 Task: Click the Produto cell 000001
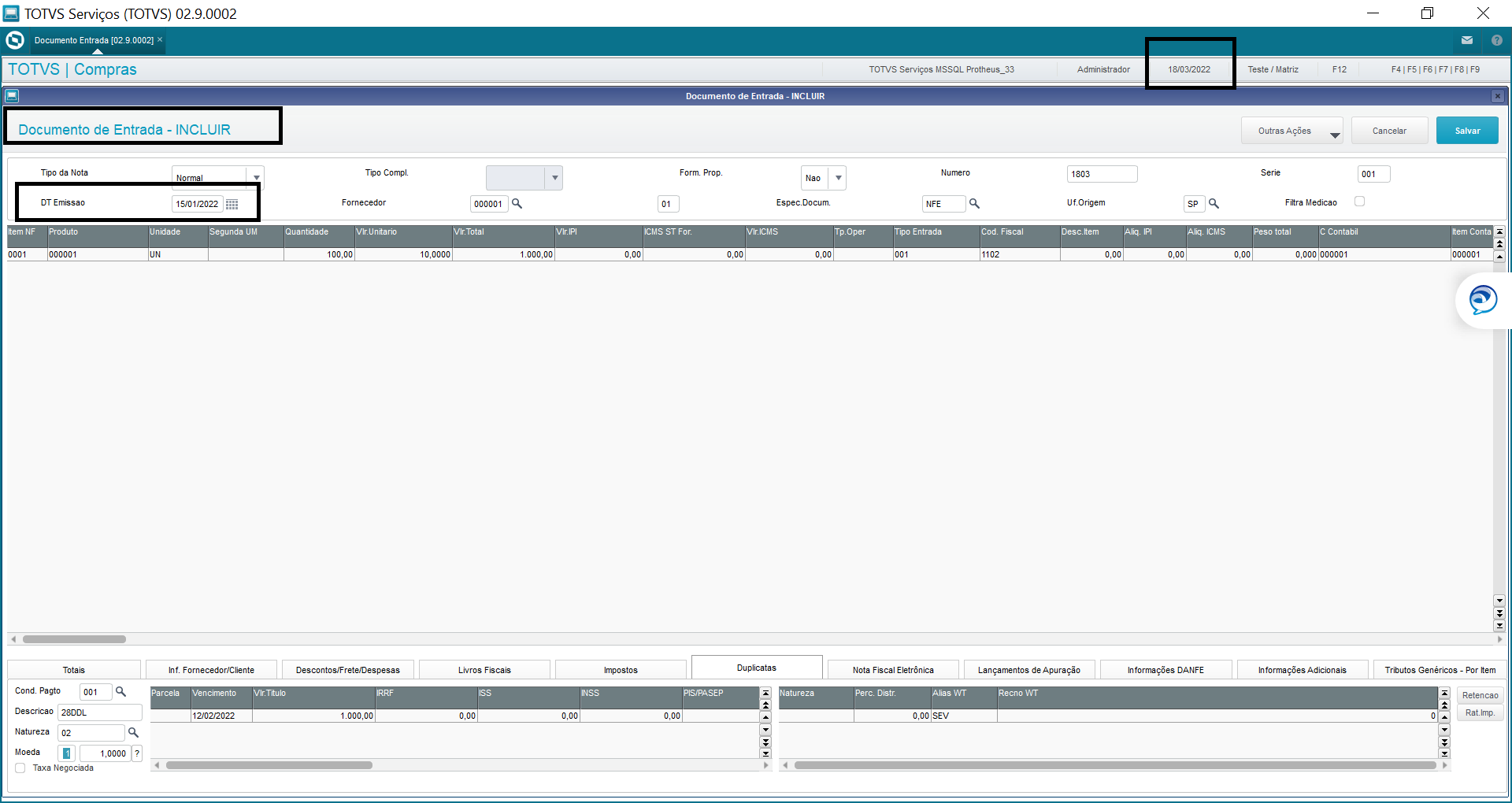pos(98,255)
